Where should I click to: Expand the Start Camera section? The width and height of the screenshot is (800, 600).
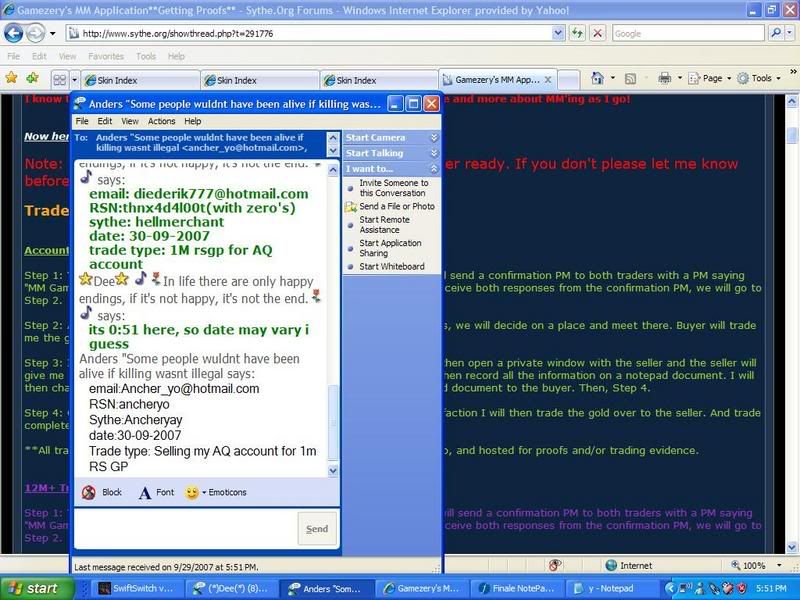click(x=434, y=138)
